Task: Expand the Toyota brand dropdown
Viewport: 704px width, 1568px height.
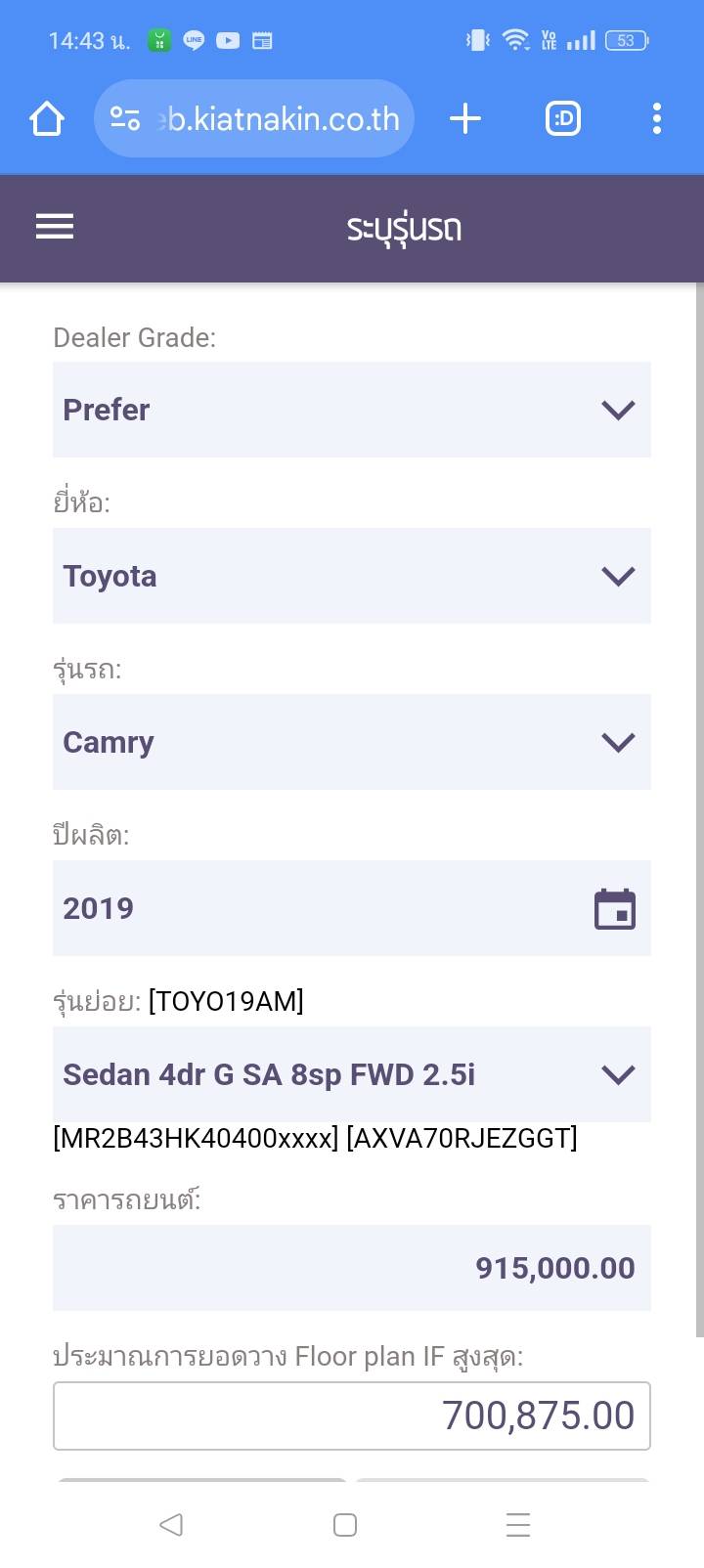Action: point(352,576)
